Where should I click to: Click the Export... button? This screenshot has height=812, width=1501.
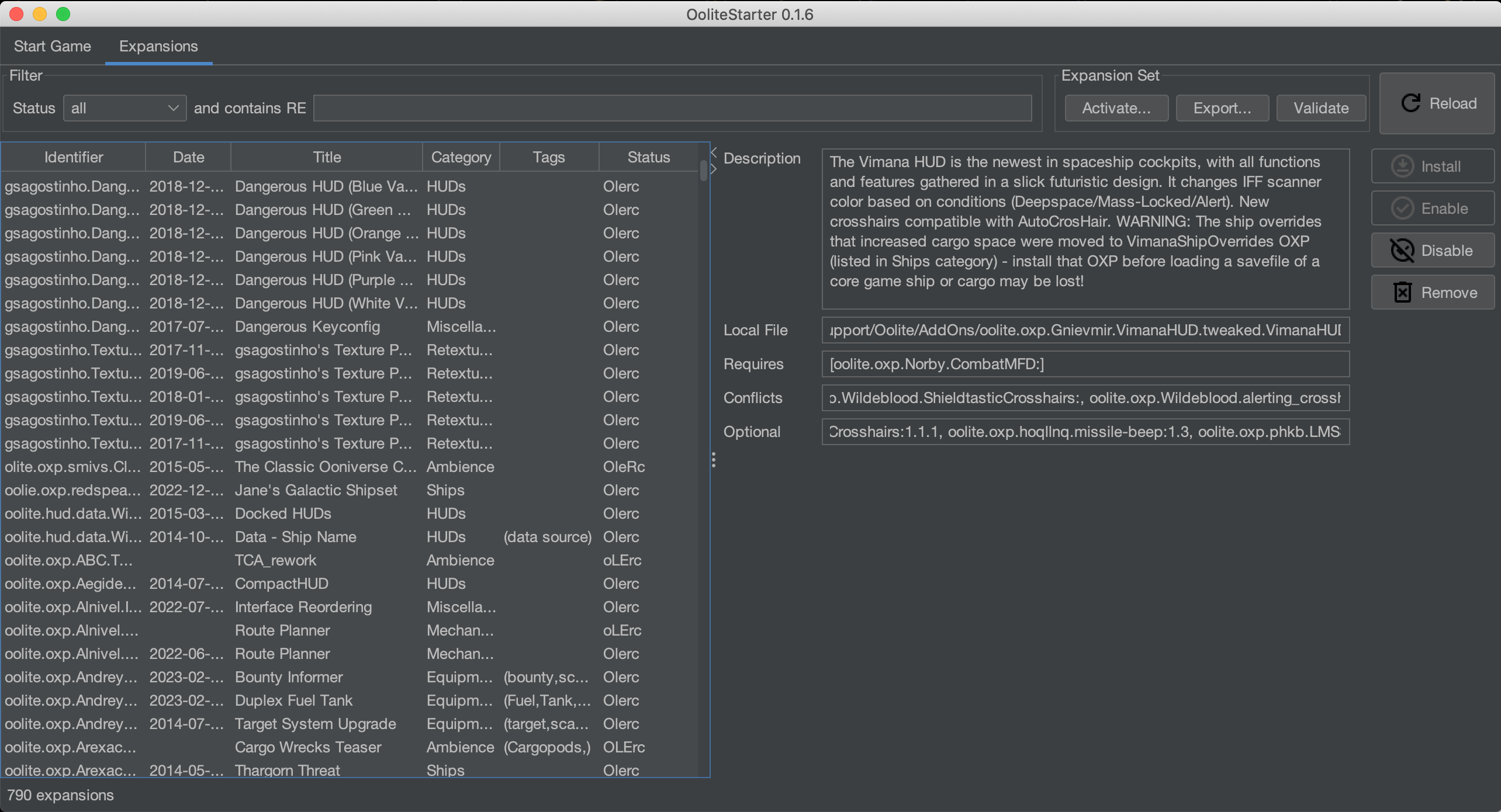[1222, 108]
